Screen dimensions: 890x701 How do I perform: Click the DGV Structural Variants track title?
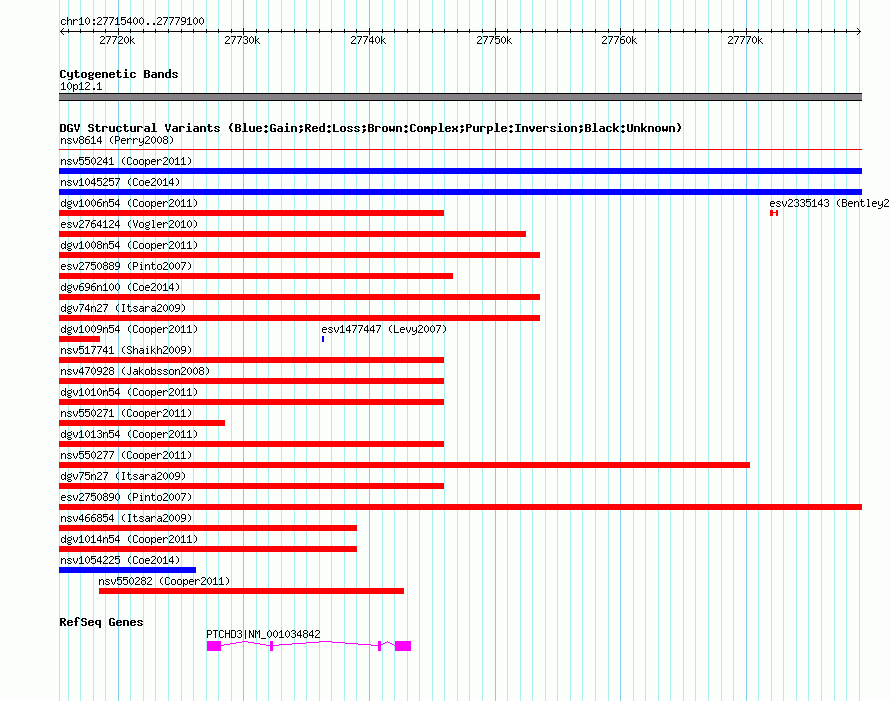point(371,128)
